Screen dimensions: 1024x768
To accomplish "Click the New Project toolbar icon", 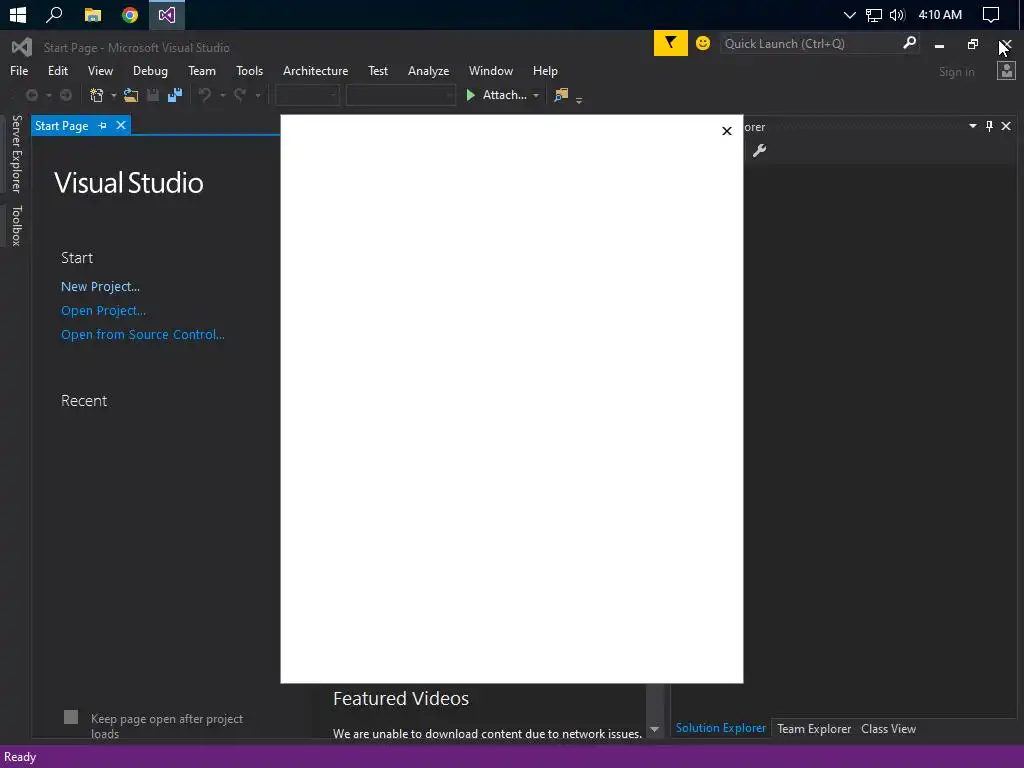I will click(97, 95).
